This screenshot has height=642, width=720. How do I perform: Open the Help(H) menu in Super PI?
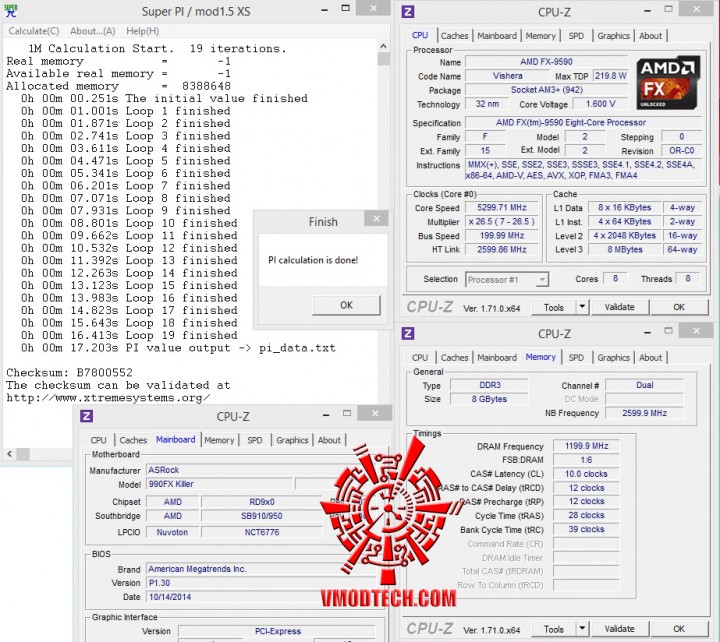(x=142, y=31)
